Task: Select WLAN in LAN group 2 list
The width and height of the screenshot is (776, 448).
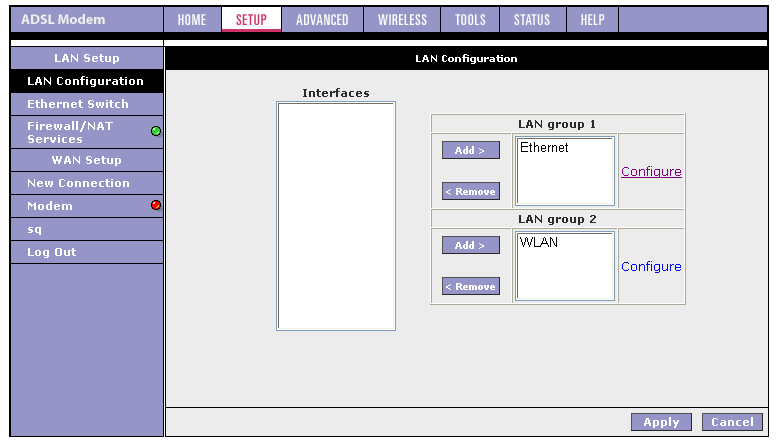Action: (x=539, y=243)
